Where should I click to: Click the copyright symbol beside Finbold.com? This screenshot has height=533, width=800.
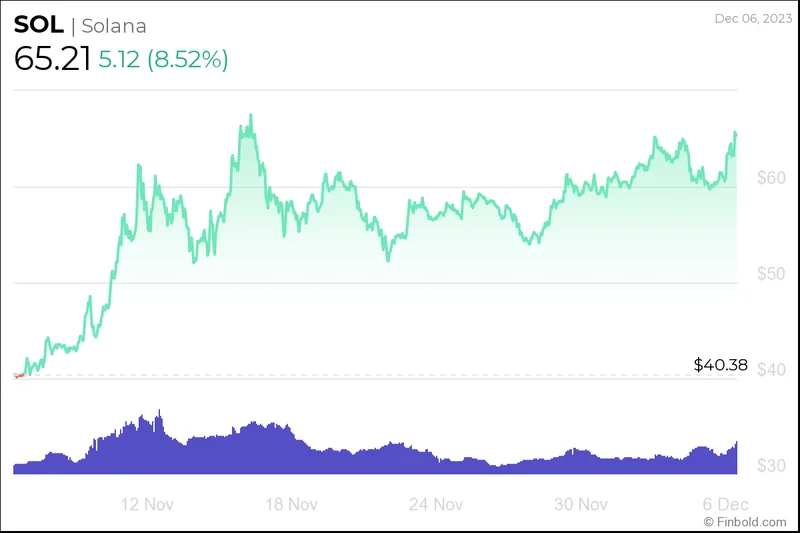point(709,522)
